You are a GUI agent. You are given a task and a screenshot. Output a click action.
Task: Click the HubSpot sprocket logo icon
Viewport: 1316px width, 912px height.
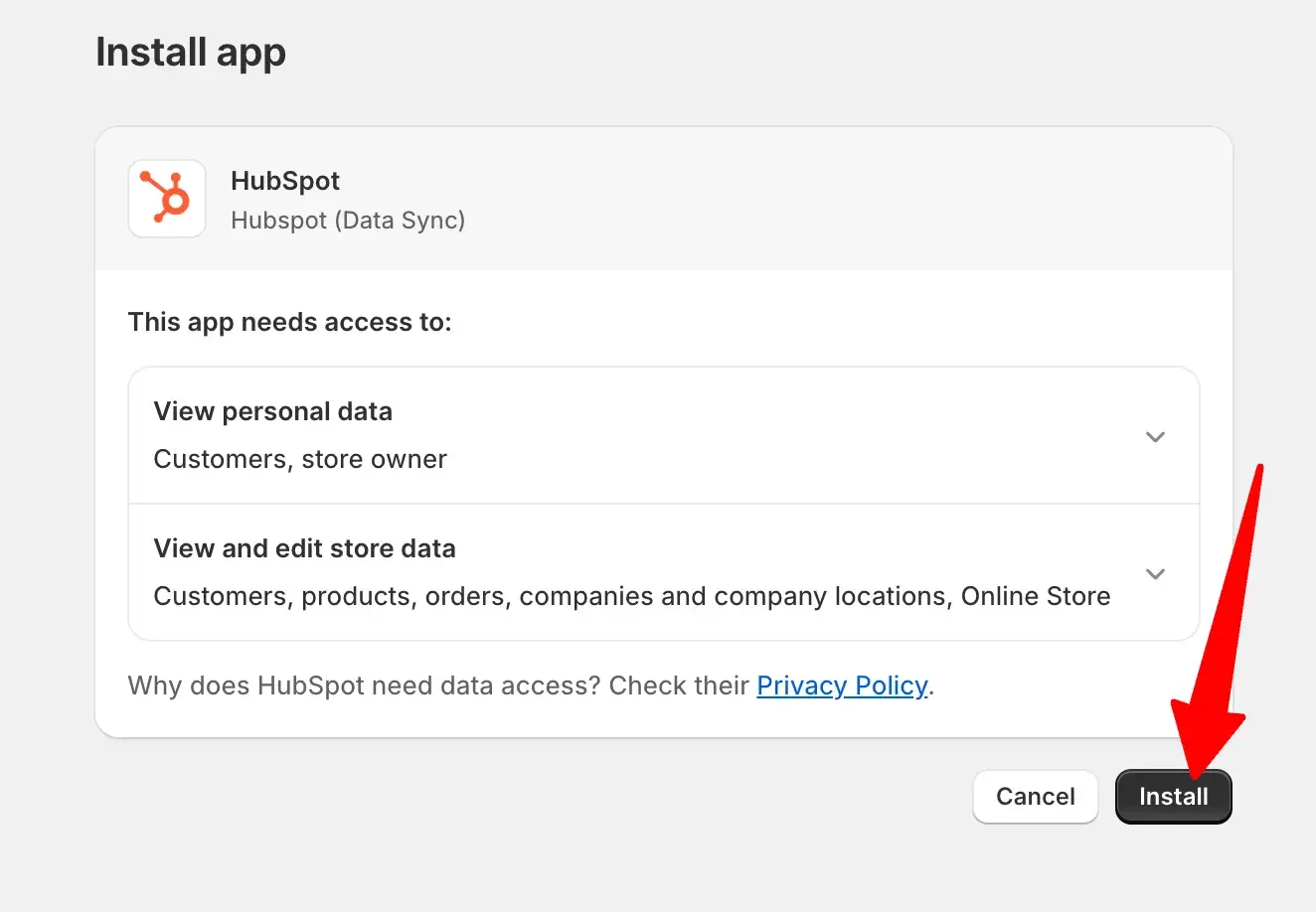[167, 199]
